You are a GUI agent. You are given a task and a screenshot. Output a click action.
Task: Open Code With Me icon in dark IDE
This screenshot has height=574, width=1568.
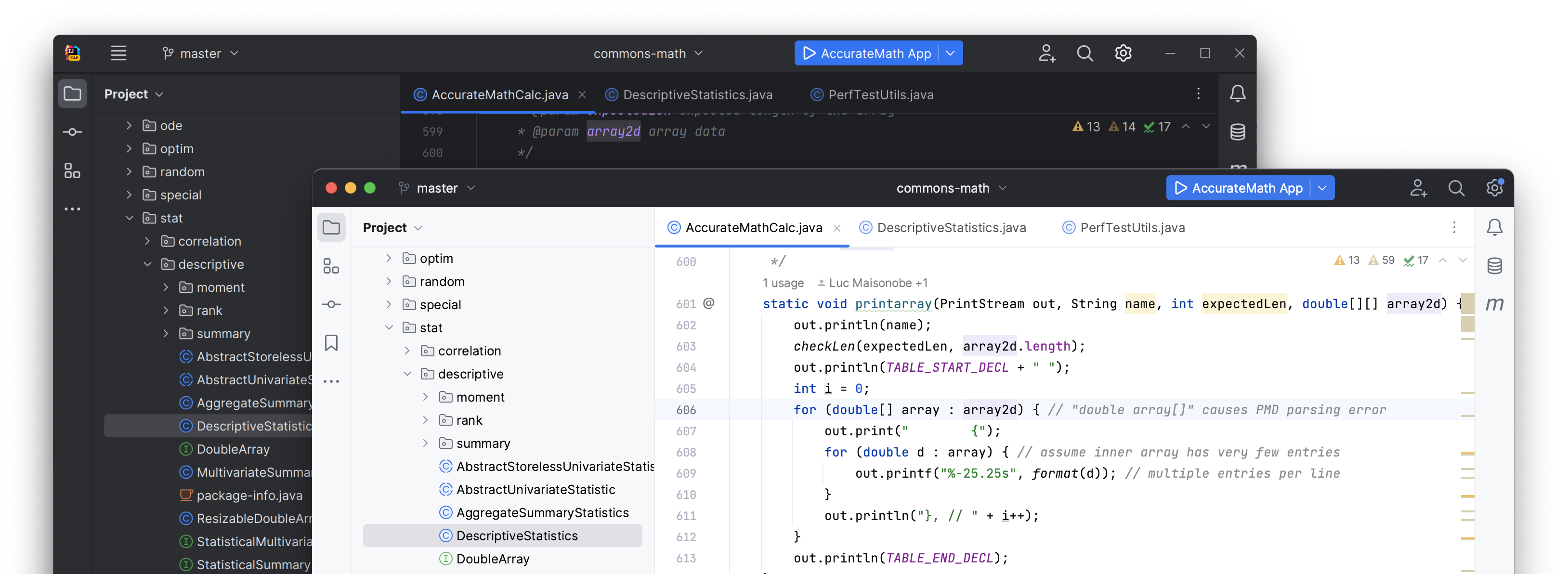tap(1047, 53)
